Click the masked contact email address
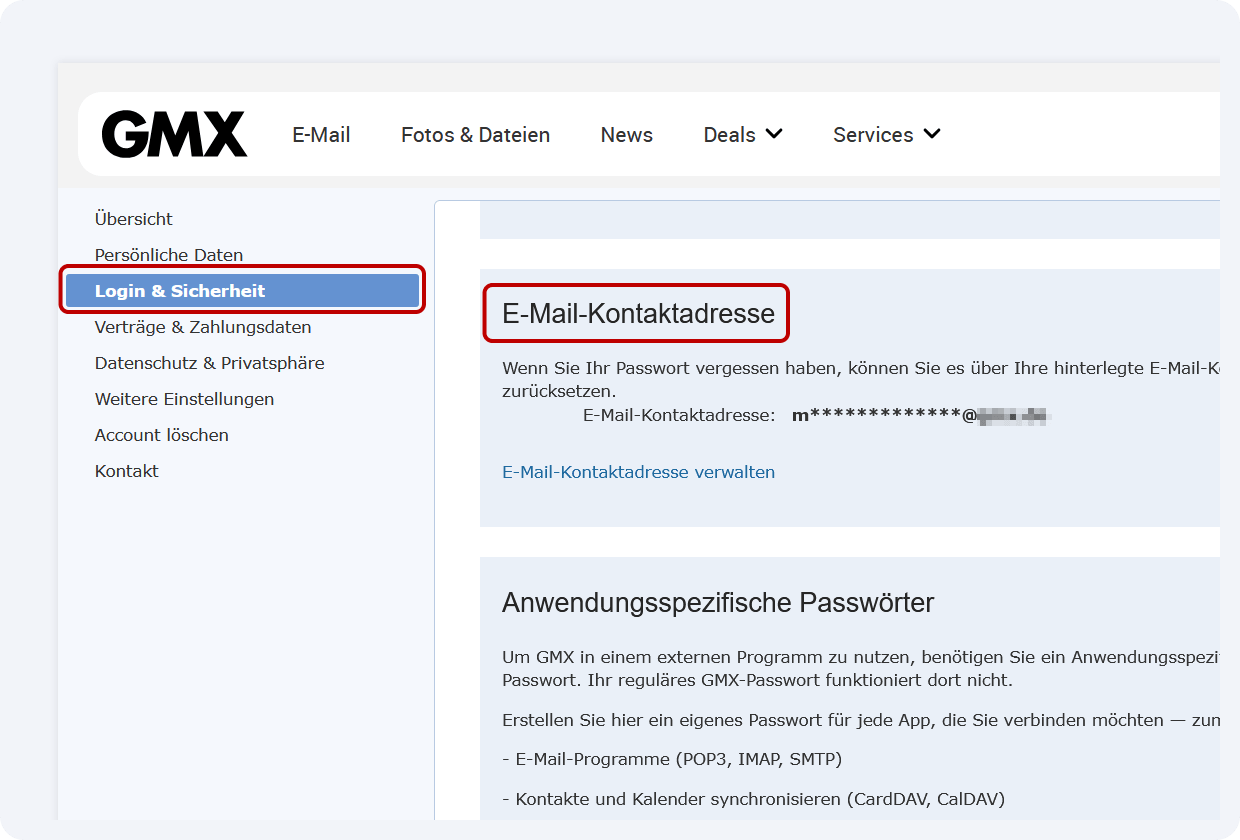Viewport: 1240px width, 840px height. coord(920,415)
